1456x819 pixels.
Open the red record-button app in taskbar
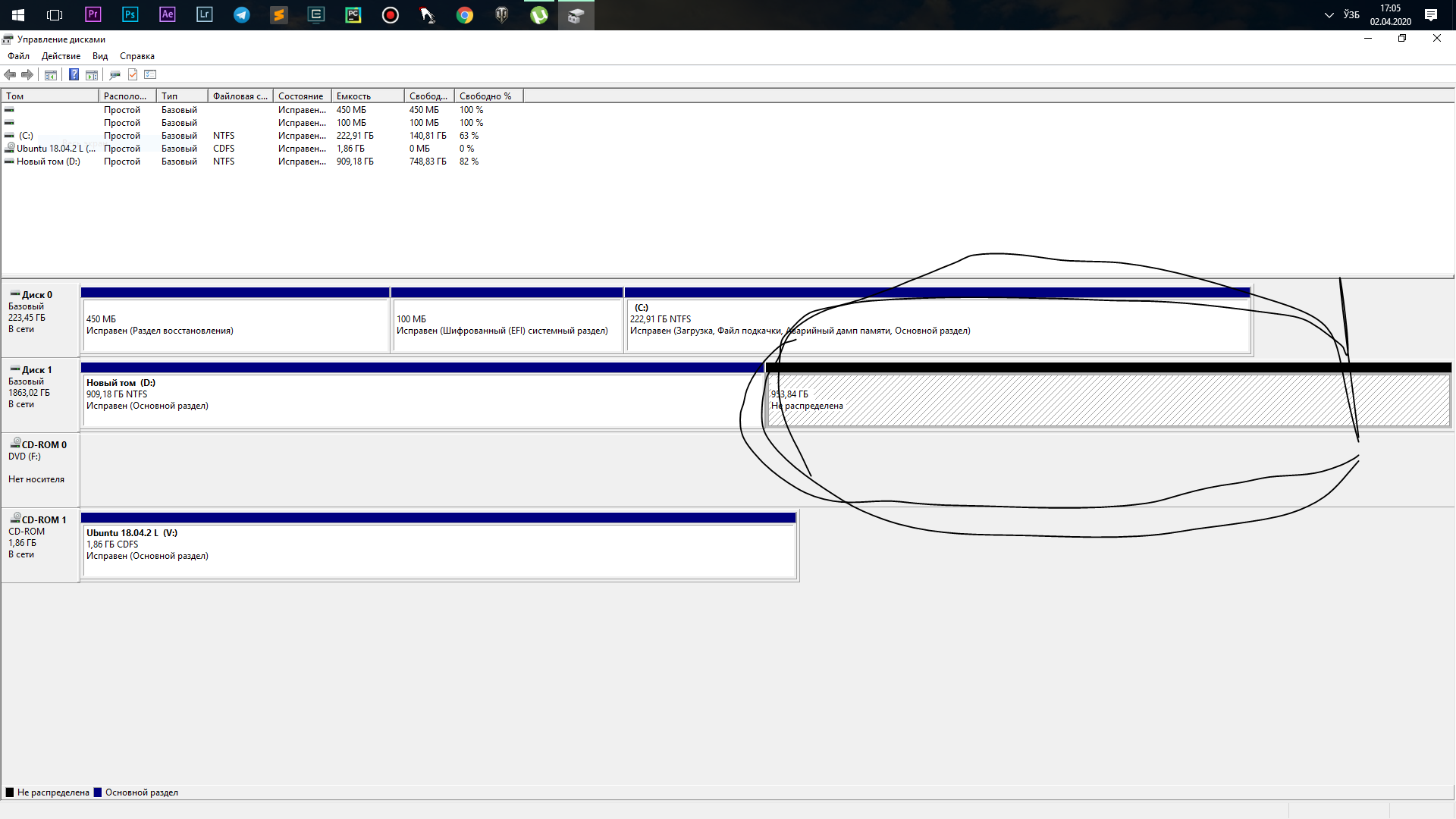(390, 14)
